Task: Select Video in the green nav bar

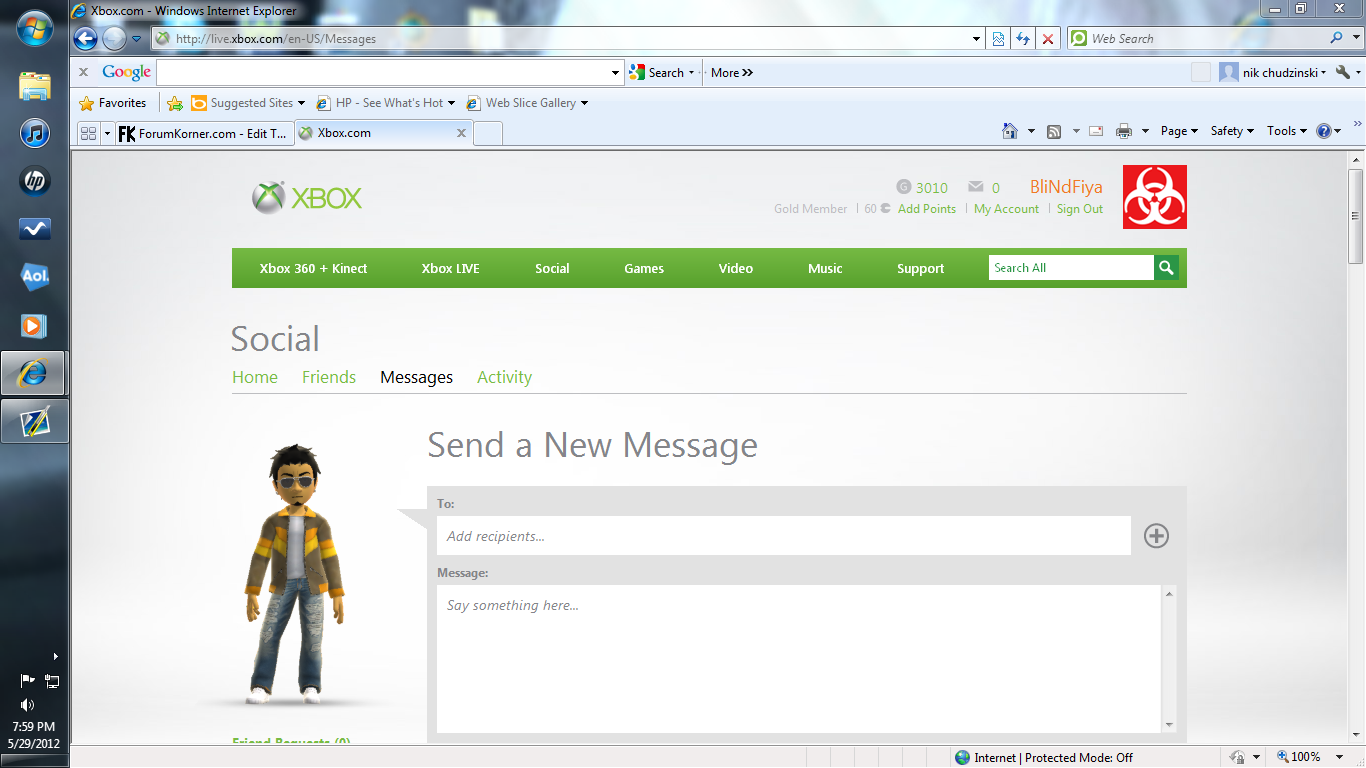Action: pos(735,268)
